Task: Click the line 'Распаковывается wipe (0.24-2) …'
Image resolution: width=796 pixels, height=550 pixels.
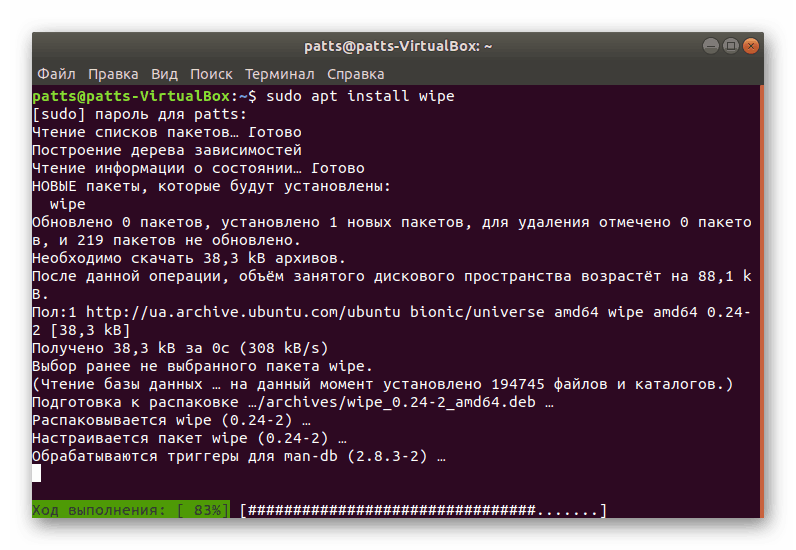Action: tap(171, 420)
